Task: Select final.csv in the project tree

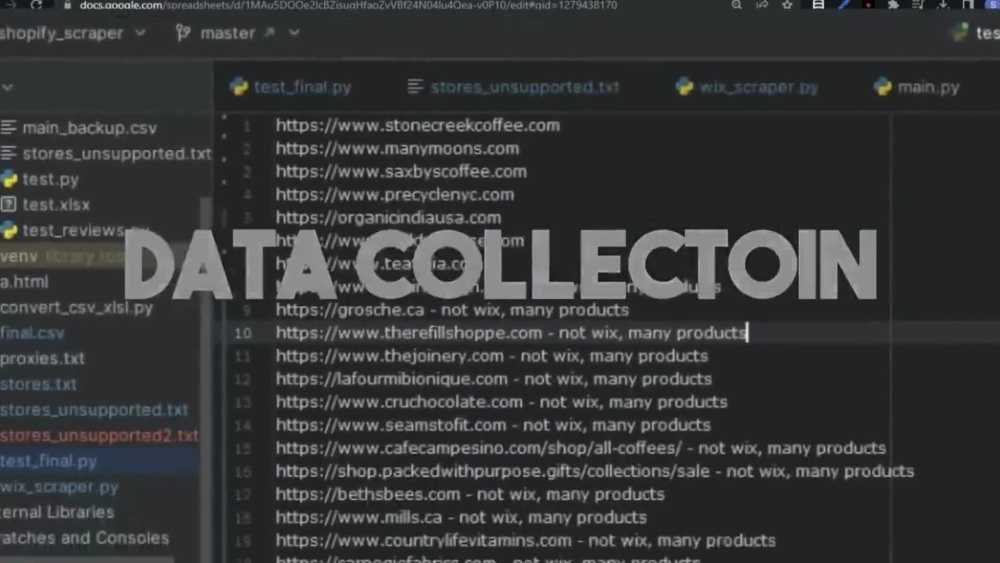Action: click(x=32, y=333)
